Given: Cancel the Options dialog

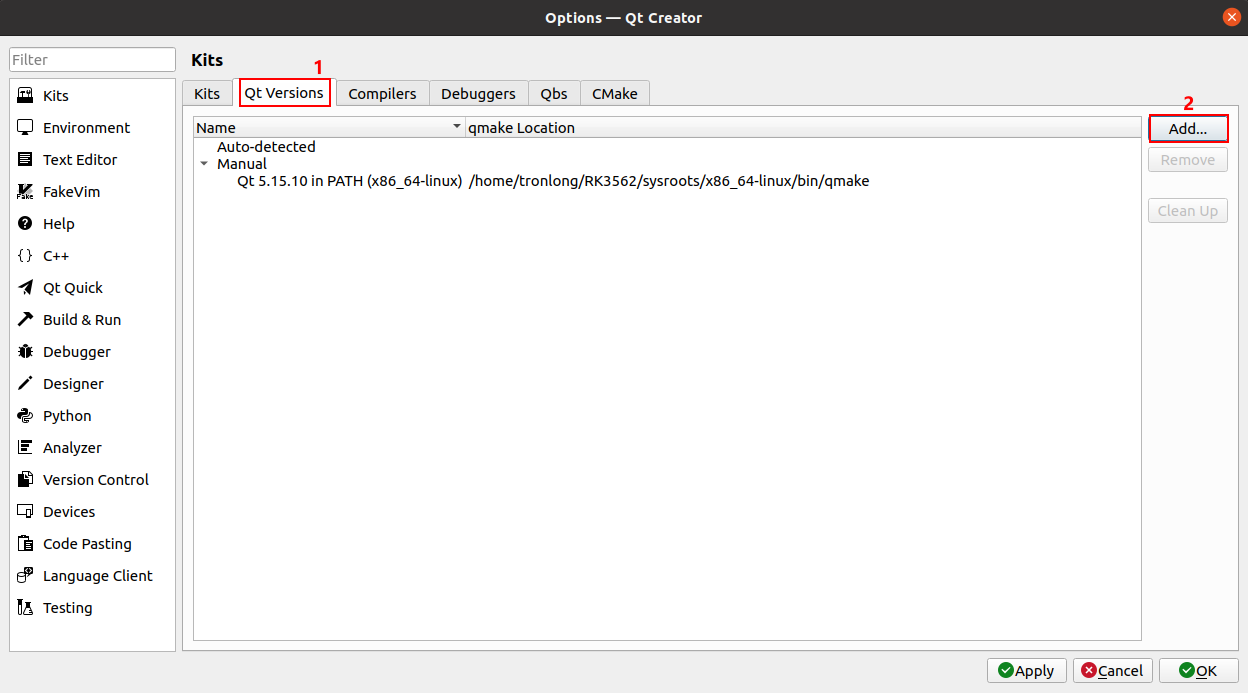Looking at the screenshot, I should pyautogui.click(x=1113, y=671).
